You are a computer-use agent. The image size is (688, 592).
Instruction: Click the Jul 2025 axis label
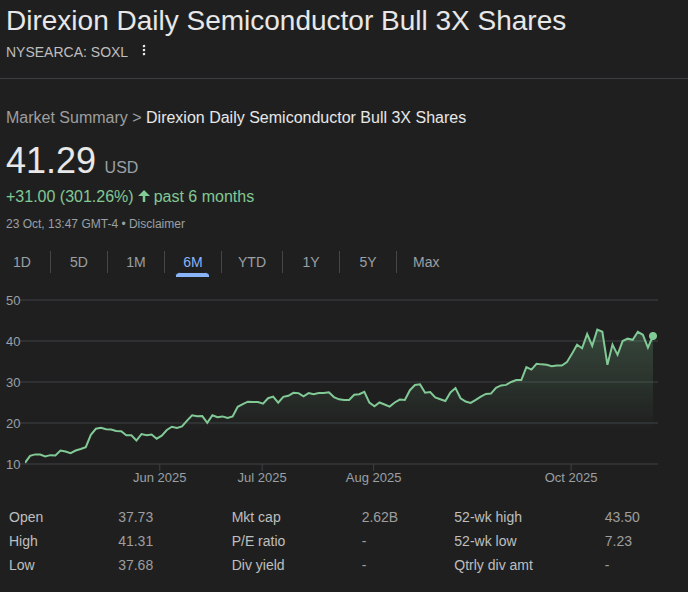pyautogui.click(x=262, y=477)
